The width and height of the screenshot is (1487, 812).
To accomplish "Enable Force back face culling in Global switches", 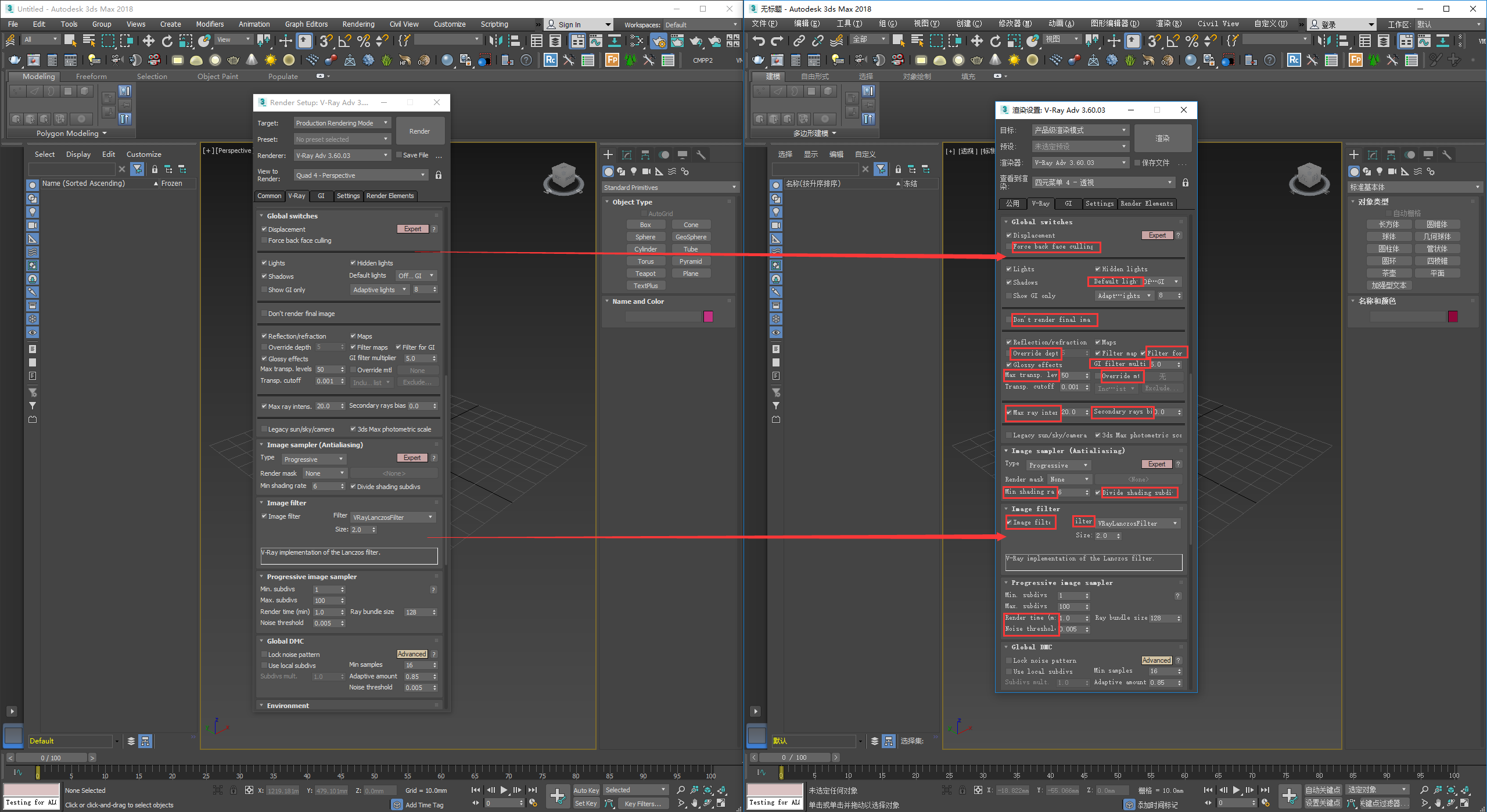I will click(265, 240).
